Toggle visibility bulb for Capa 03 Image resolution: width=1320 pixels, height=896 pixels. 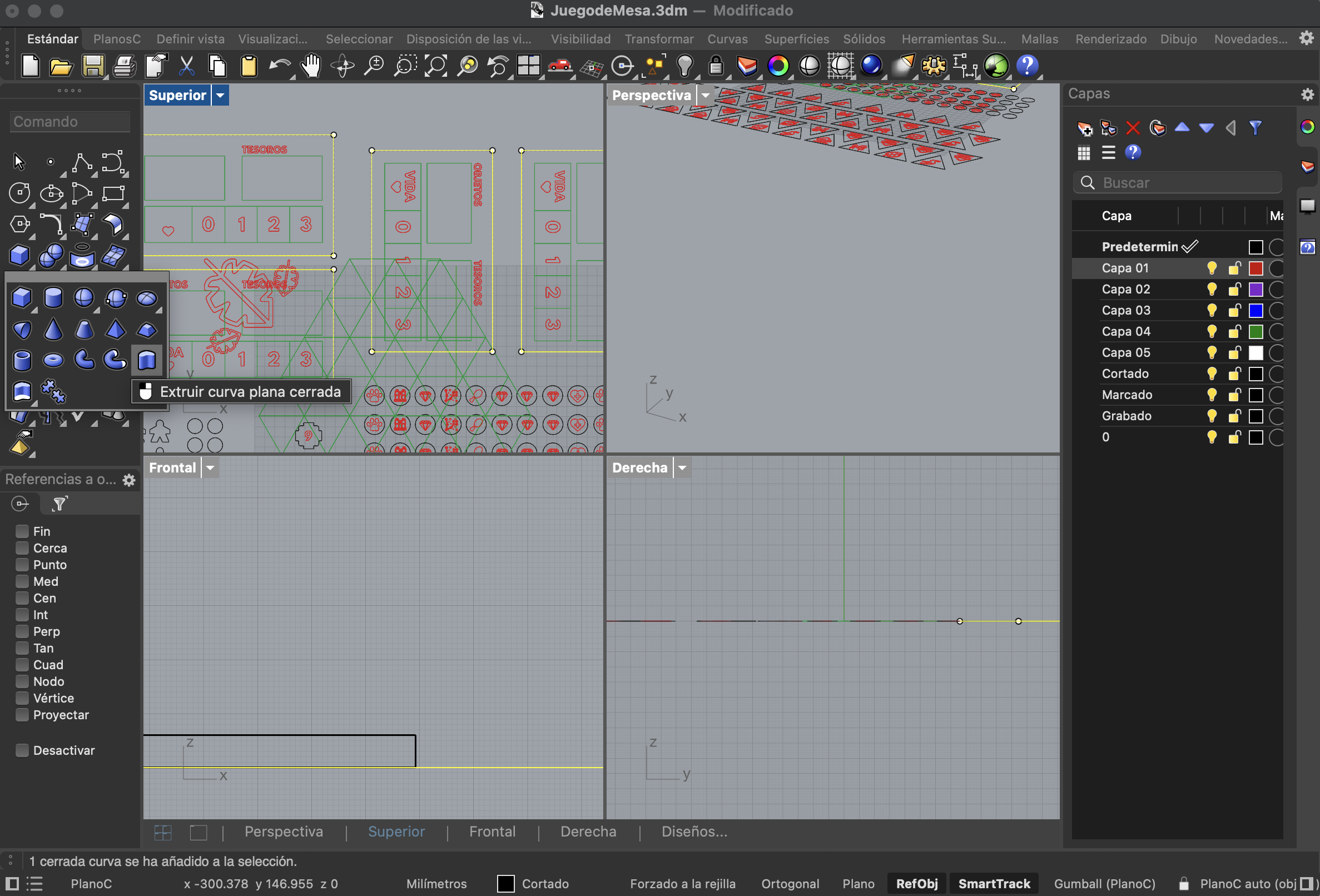(1212, 311)
